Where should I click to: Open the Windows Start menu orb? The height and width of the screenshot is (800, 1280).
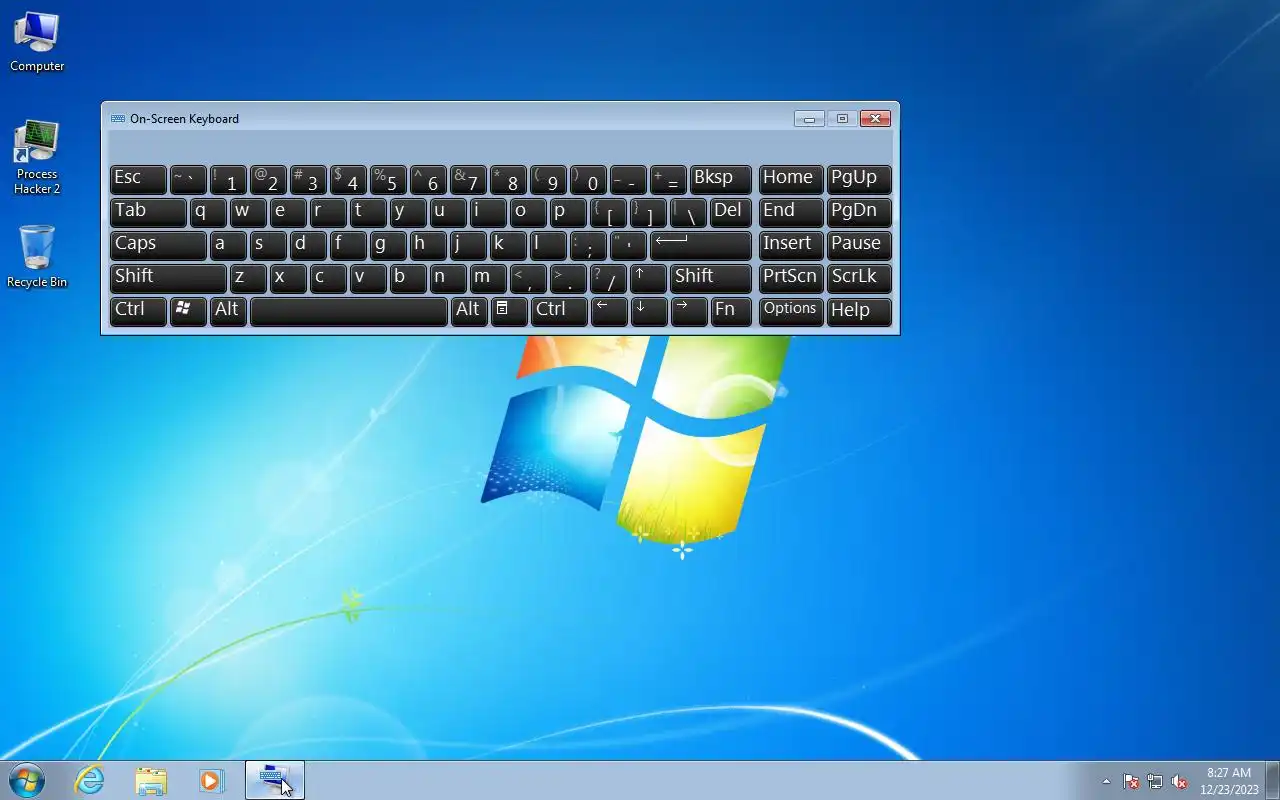pyautogui.click(x=27, y=780)
